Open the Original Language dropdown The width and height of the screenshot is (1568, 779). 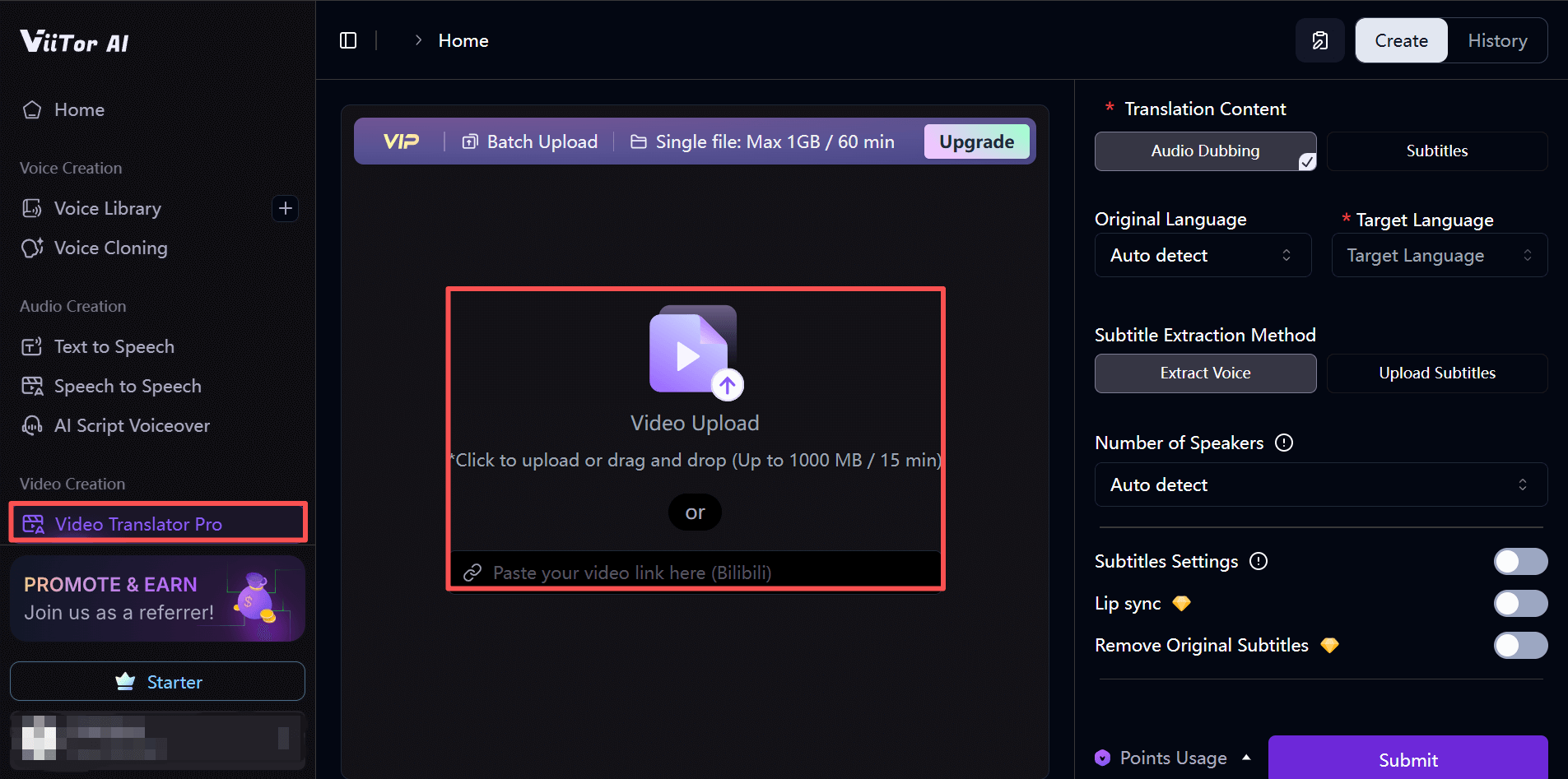pos(1202,255)
